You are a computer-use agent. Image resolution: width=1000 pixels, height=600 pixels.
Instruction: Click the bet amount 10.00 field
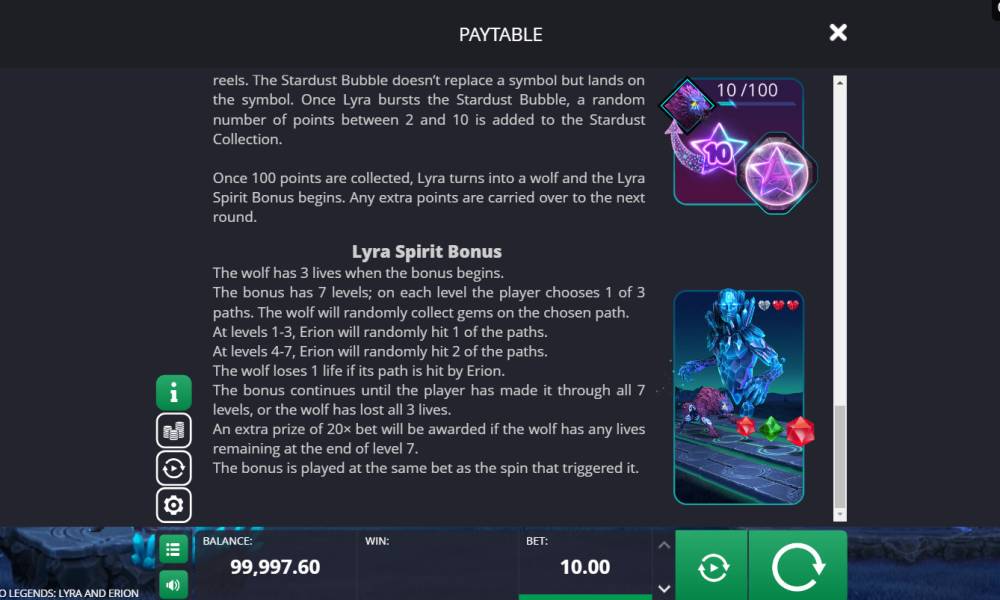(x=585, y=567)
